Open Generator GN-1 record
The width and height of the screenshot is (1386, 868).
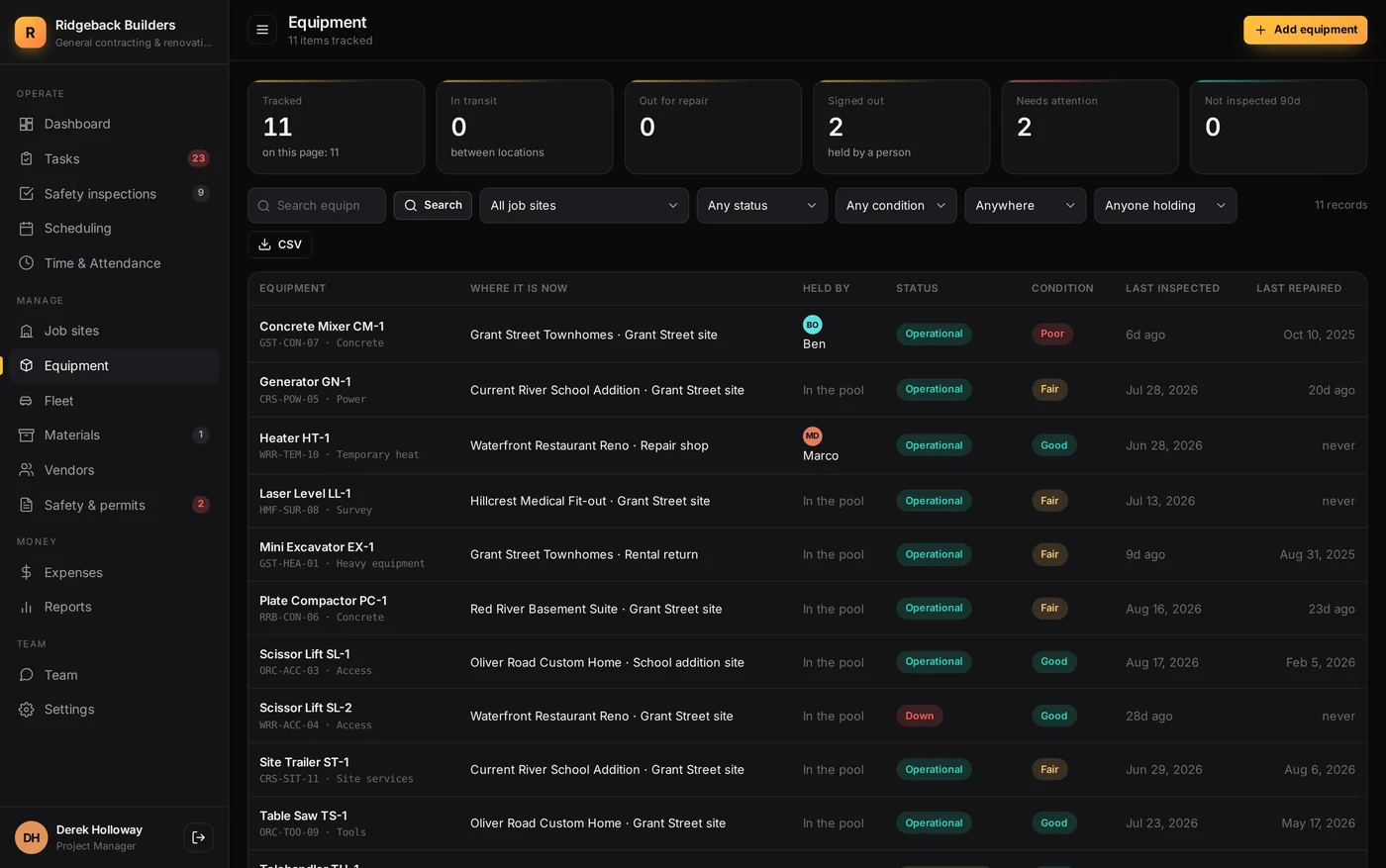(305, 381)
